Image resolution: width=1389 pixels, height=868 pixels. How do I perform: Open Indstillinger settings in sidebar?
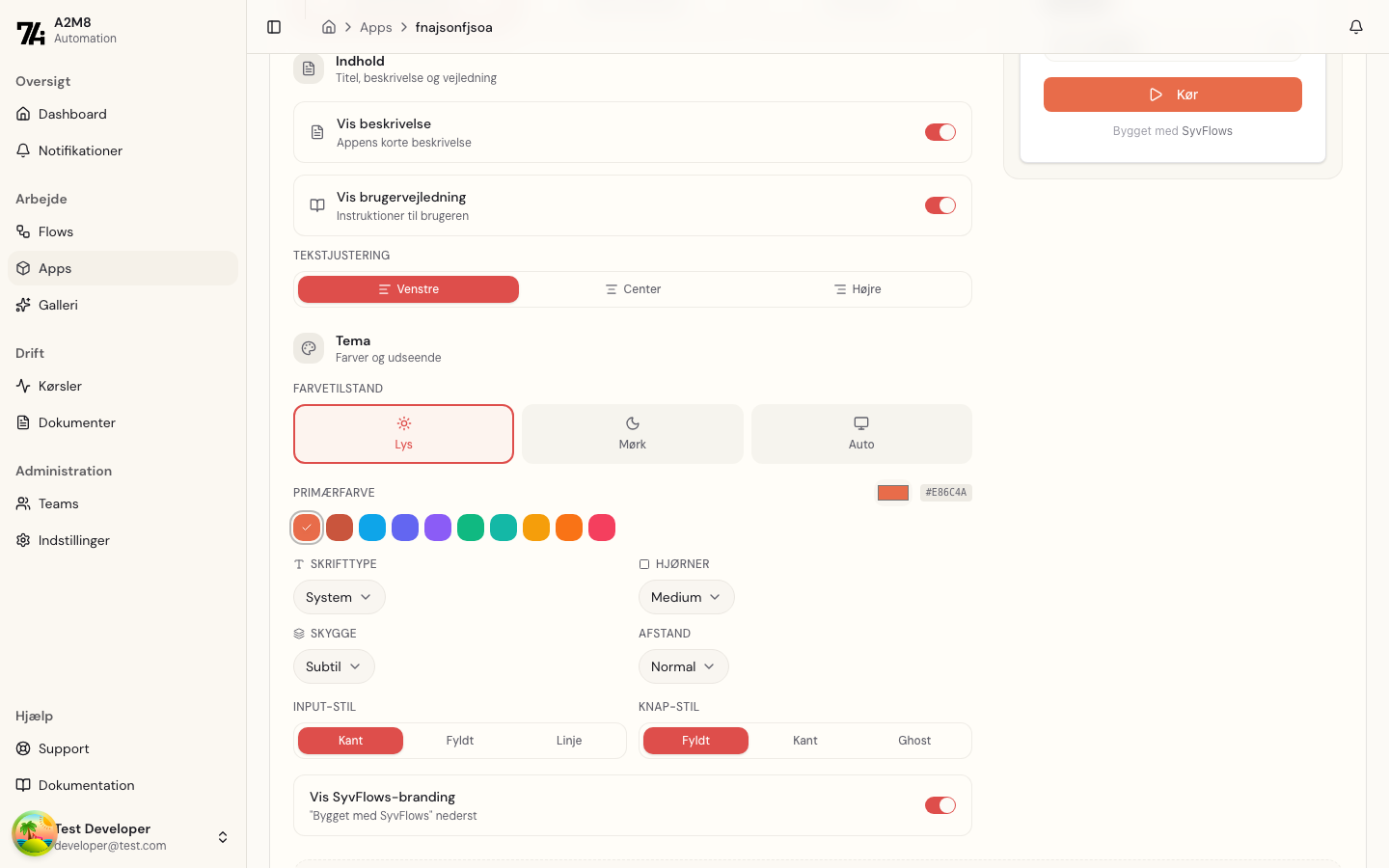[x=73, y=540]
